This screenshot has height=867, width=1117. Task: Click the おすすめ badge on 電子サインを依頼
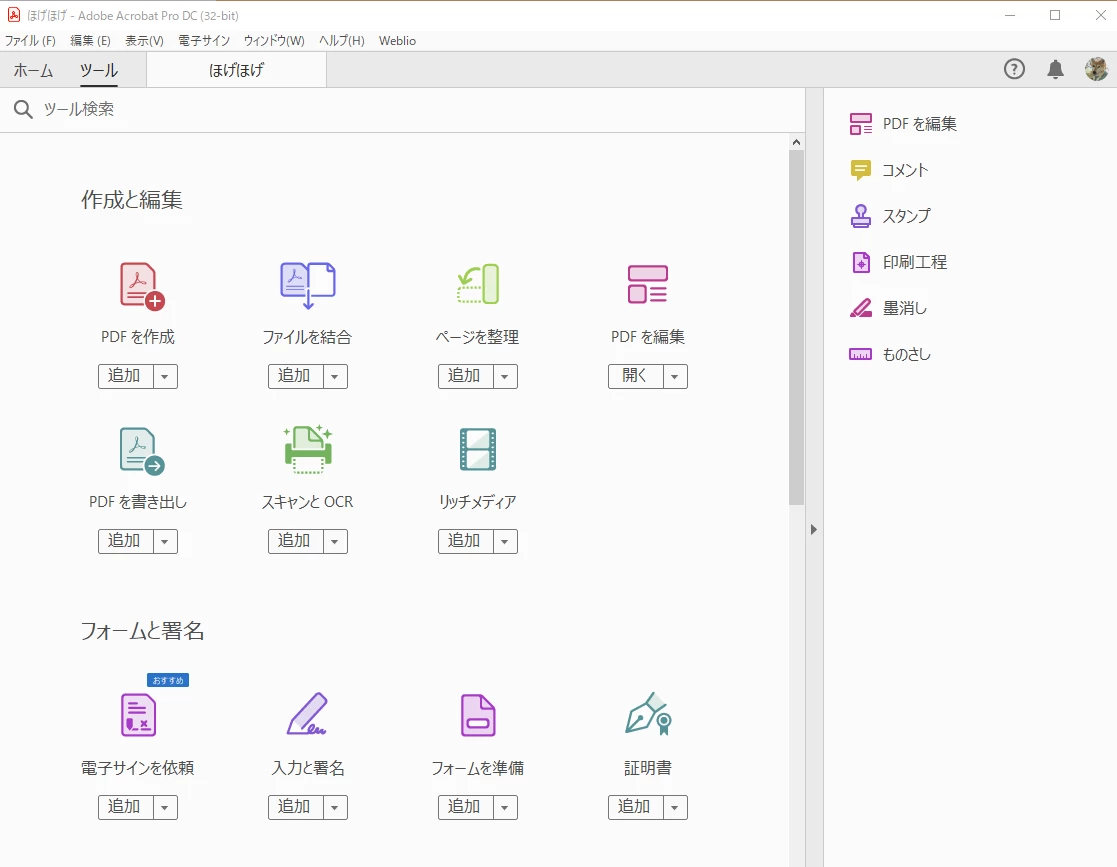[168, 680]
